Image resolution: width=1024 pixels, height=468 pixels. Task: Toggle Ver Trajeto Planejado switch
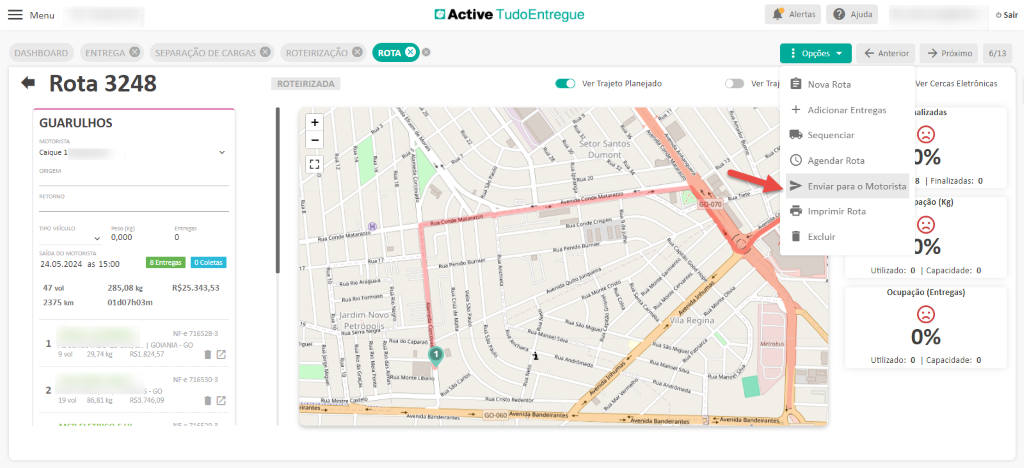click(x=565, y=84)
